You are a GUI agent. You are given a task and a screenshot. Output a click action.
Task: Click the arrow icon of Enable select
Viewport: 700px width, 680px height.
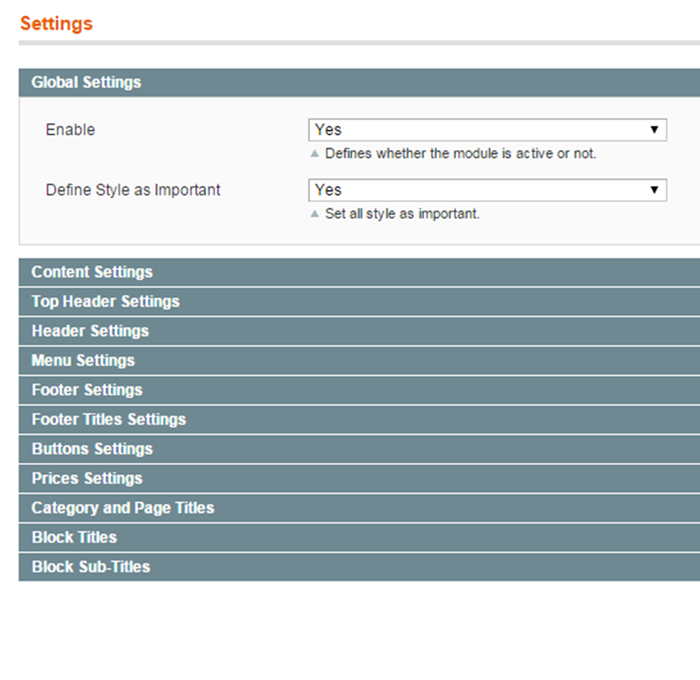tap(654, 130)
